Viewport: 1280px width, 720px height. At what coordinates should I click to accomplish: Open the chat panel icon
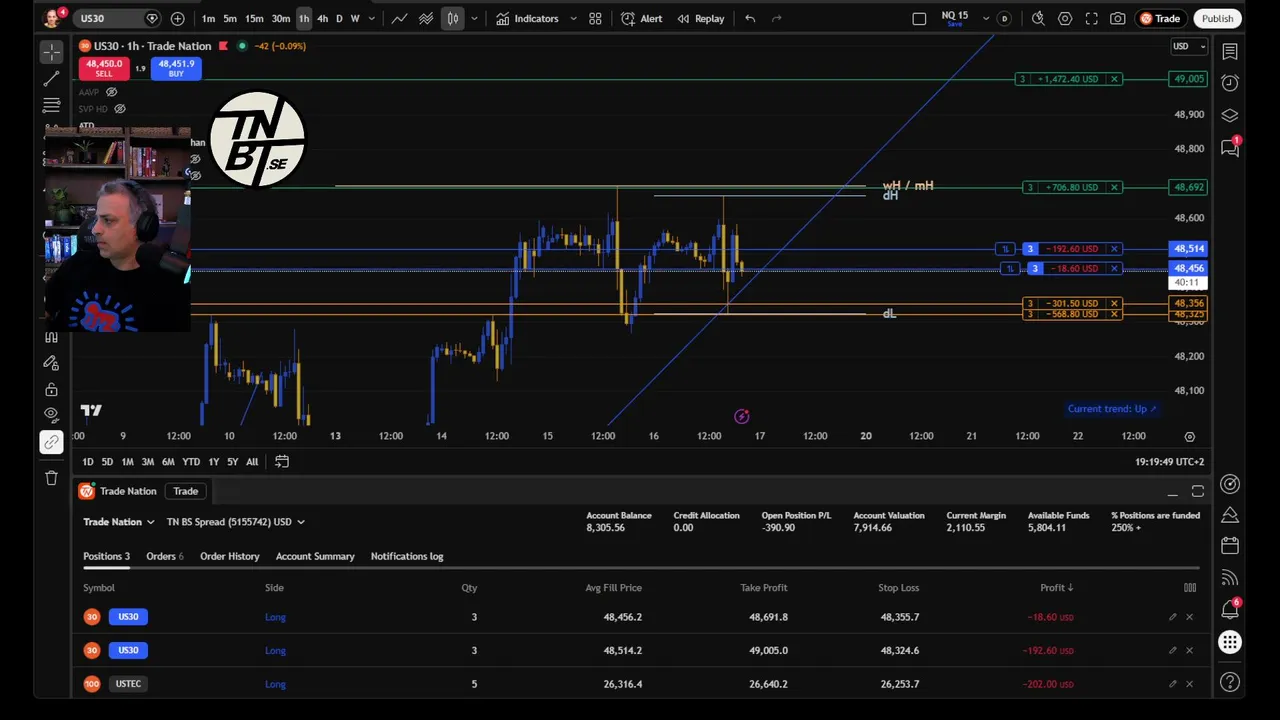click(x=1230, y=148)
